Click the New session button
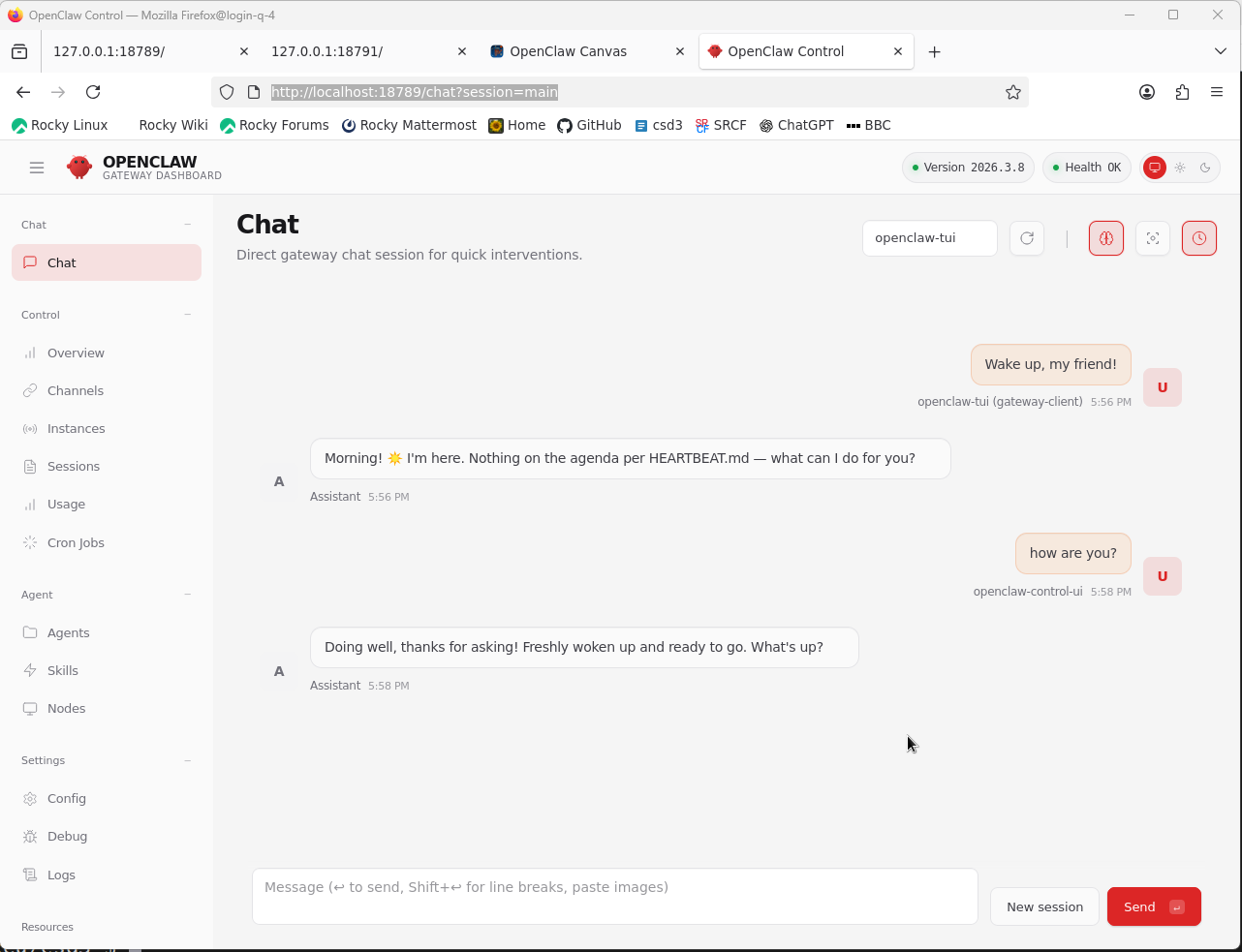 tap(1044, 906)
